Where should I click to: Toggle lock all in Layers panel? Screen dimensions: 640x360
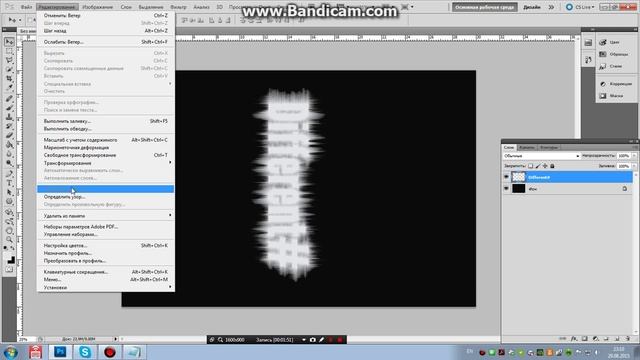(552, 166)
